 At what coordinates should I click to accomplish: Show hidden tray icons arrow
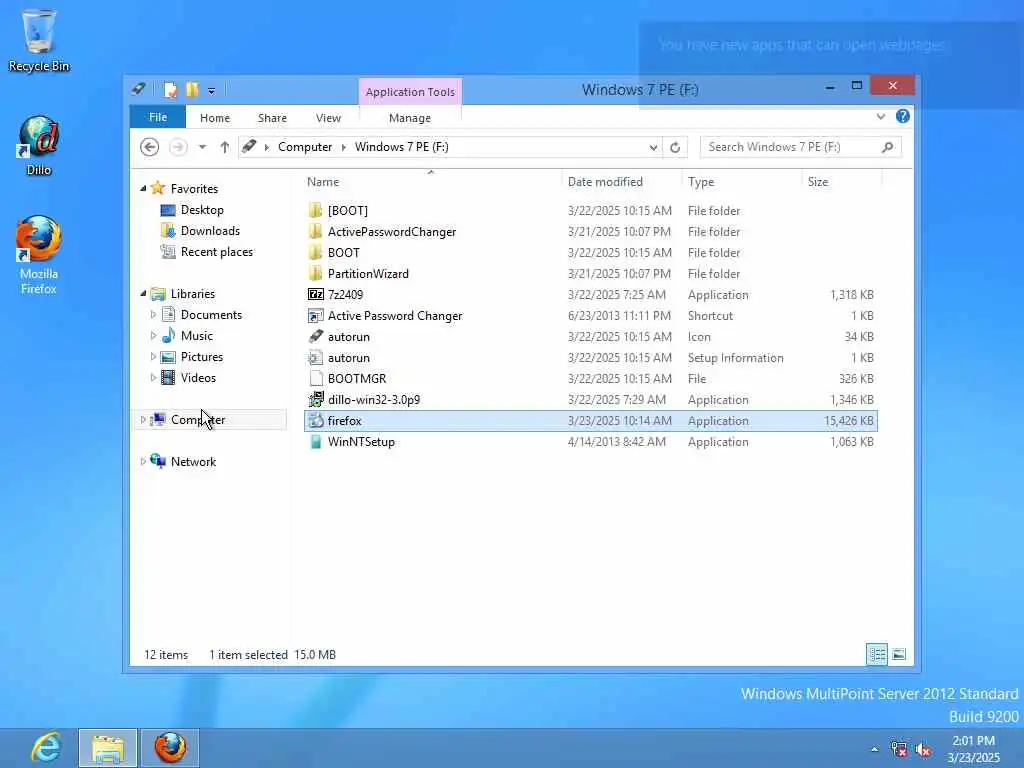pyautogui.click(x=874, y=750)
